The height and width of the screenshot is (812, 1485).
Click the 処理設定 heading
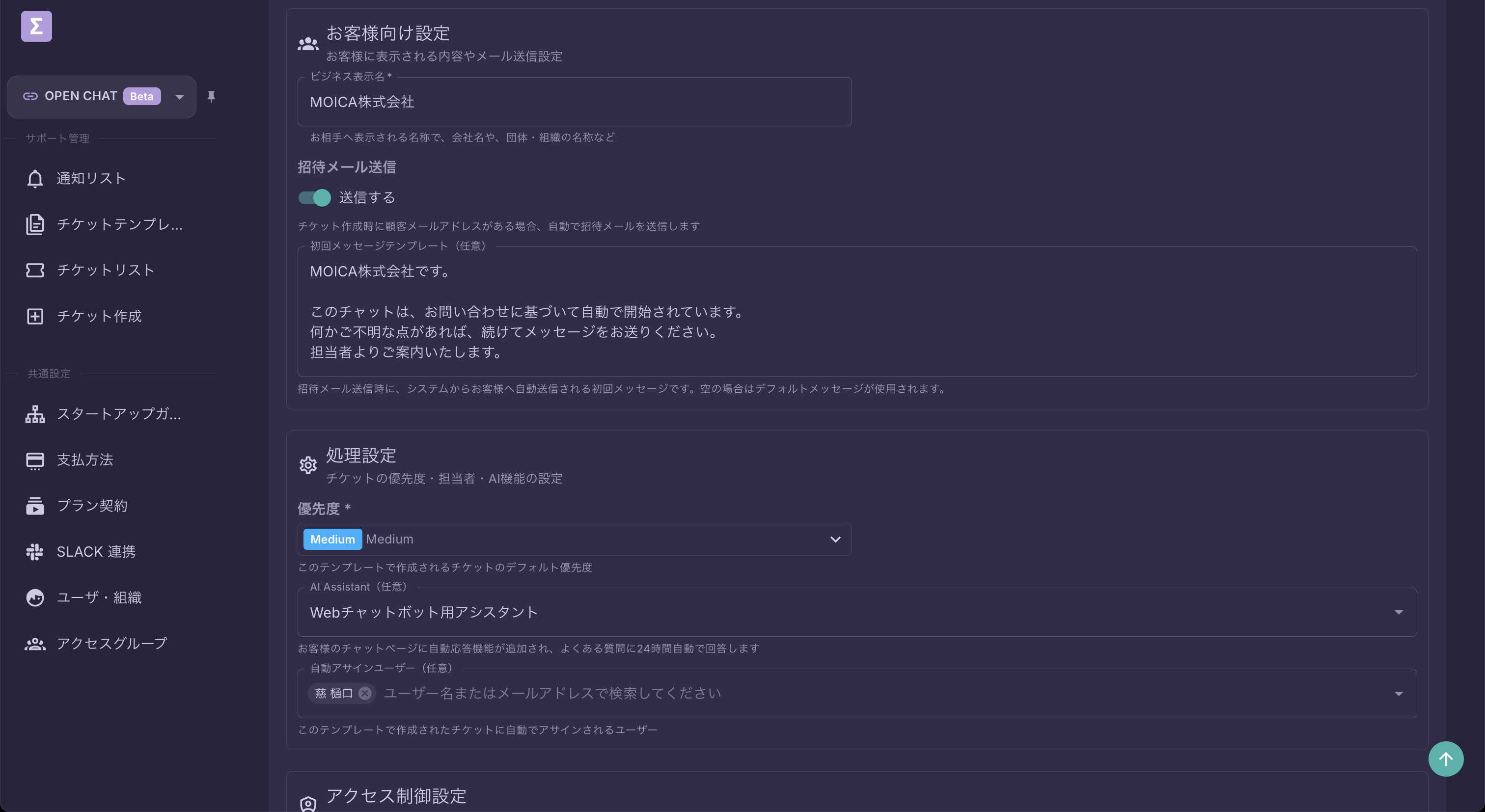pos(361,456)
